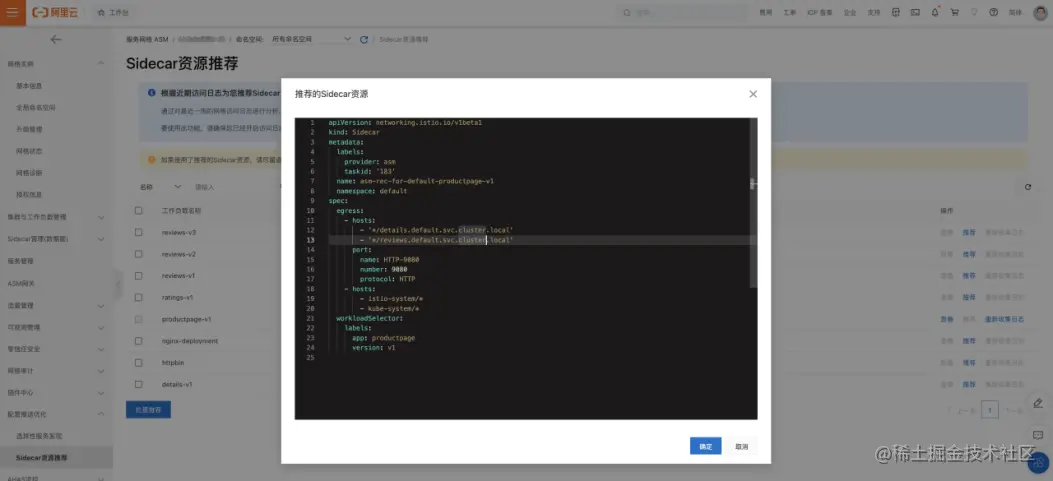Check the details-v1 row checkbox
The image size is (1053, 481).
pos(138,384)
